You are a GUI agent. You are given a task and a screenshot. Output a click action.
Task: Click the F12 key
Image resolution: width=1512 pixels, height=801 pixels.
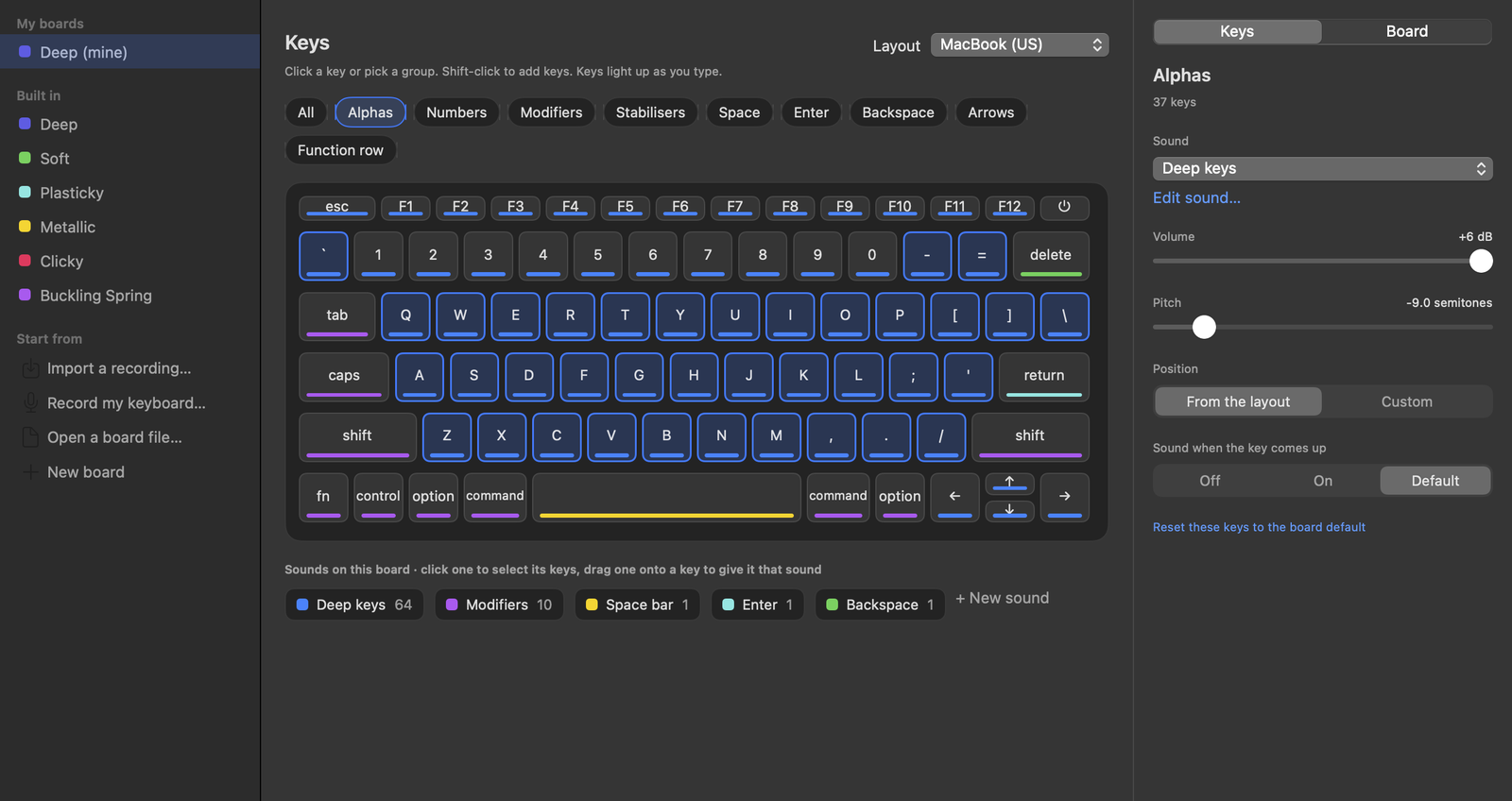[x=1009, y=207]
